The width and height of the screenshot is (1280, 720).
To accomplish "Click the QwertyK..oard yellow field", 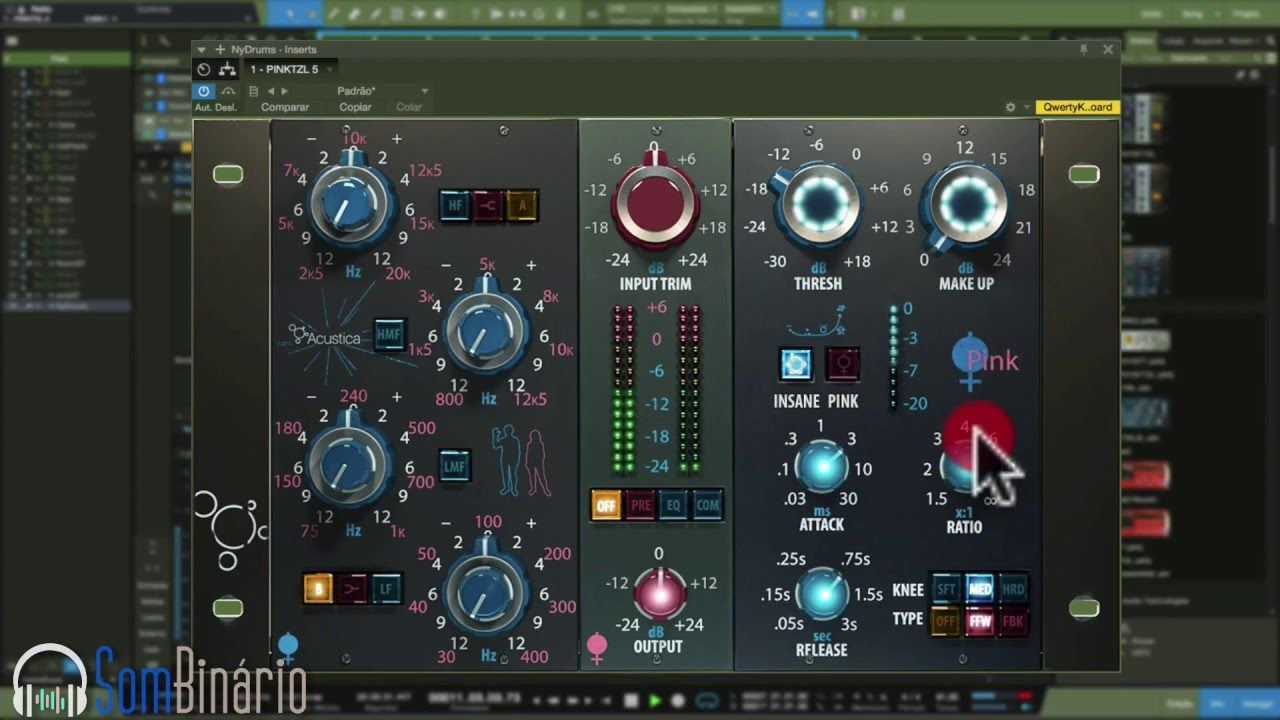I will pyautogui.click(x=1077, y=107).
